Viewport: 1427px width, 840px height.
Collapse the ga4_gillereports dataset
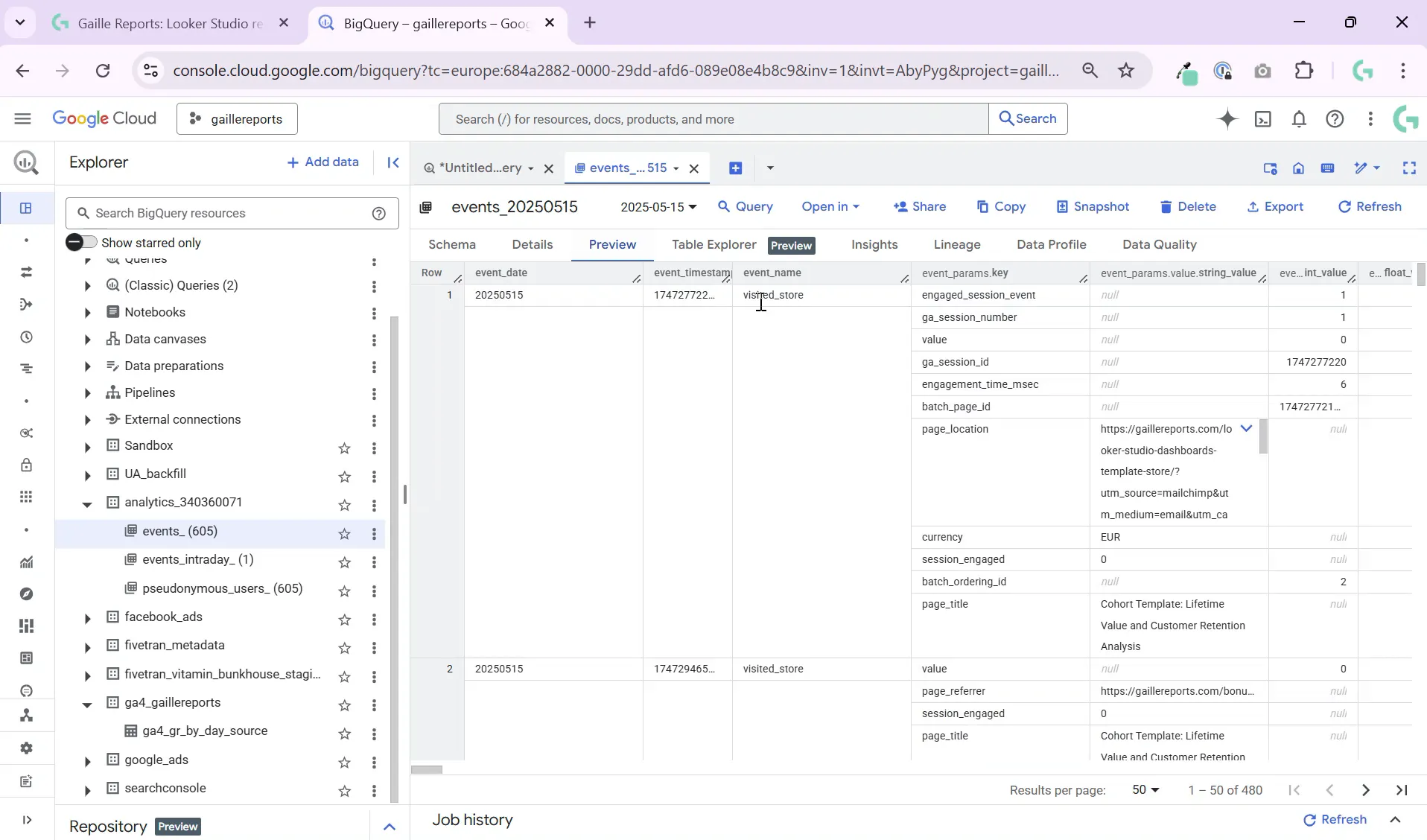coord(87,704)
